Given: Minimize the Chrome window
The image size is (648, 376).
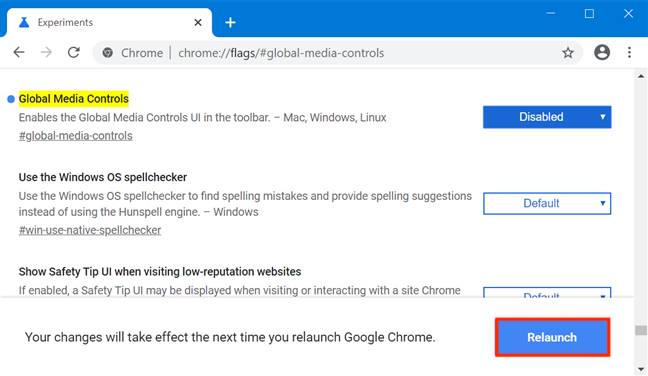Looking at the screenshot, I should pos(550,14).
